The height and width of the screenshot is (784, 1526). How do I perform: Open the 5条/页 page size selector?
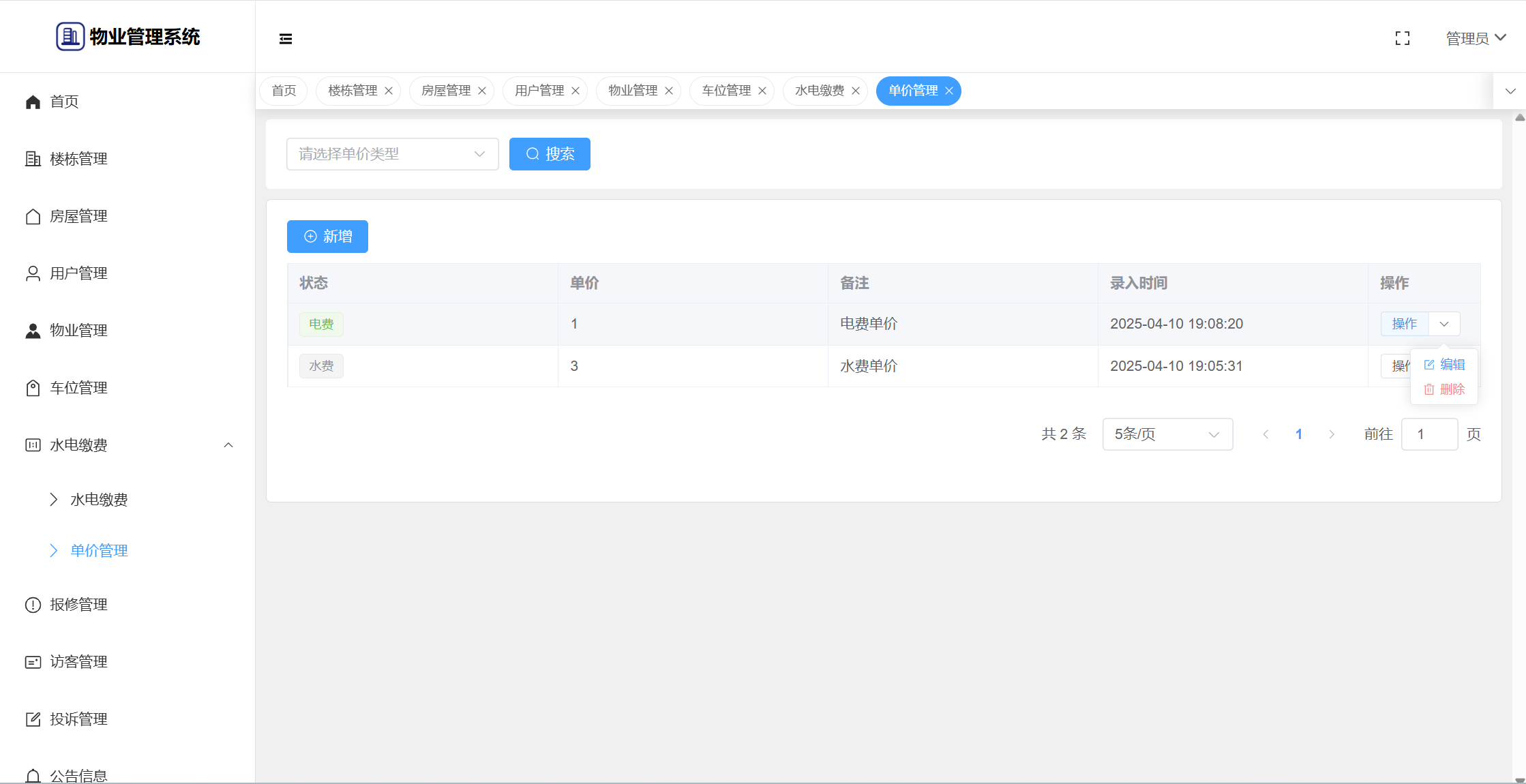tap(1167, 434)
